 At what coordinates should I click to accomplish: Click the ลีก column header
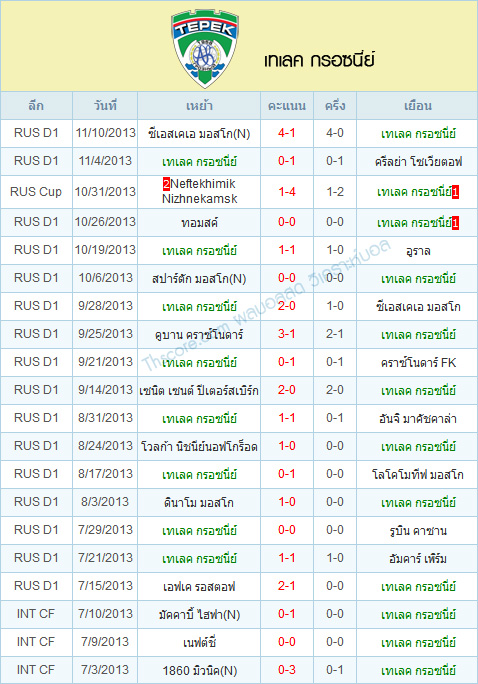tap(36, 106)
